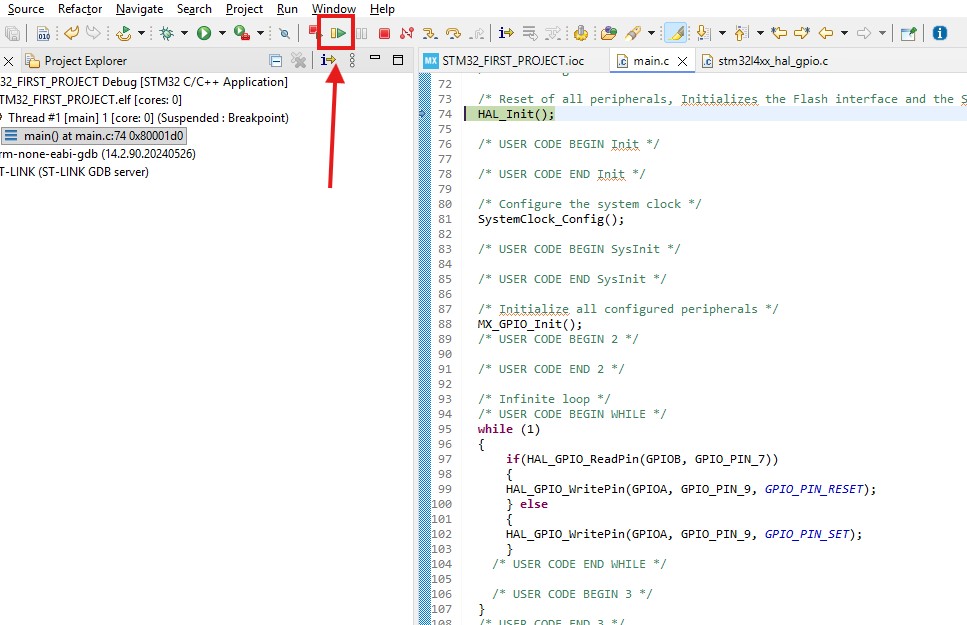The image size is (967, 625).
Task: Resume program execution in the debugger
Action: coord(336,31)
